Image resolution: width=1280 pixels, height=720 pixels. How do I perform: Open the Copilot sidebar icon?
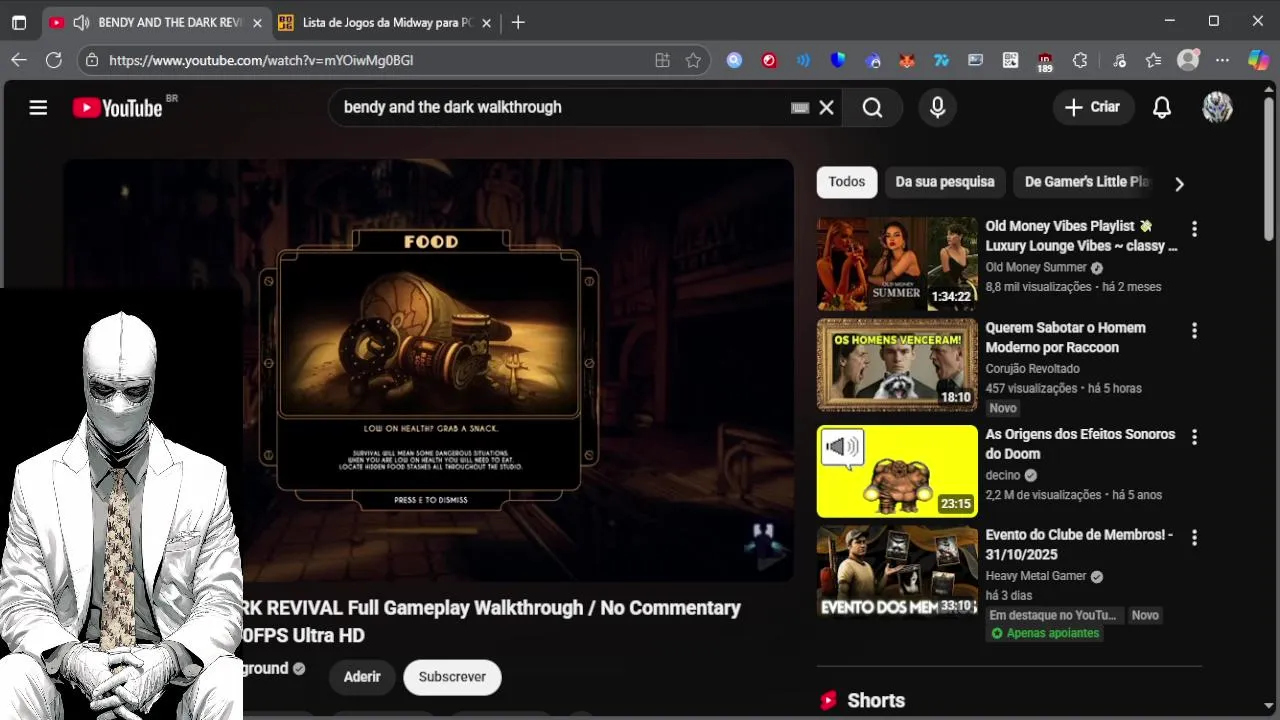pos(1258,60)
